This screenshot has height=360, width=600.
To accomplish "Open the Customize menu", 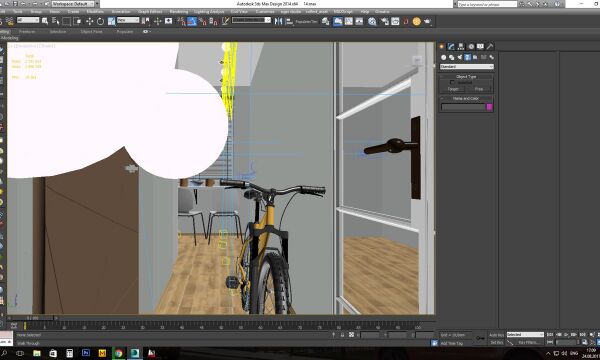I will pos(265,12).
